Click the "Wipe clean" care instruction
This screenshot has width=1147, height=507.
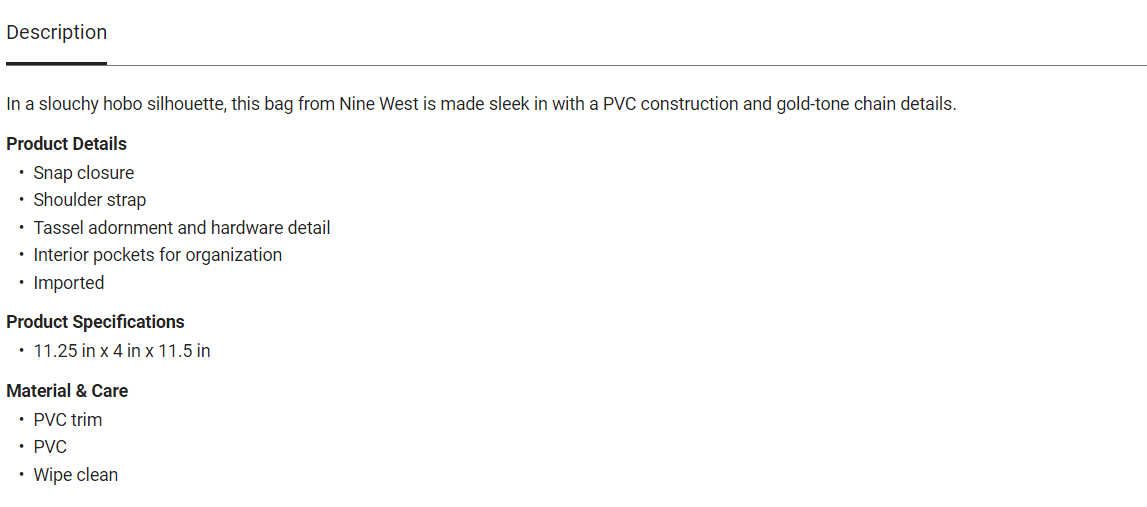(75, 475)
